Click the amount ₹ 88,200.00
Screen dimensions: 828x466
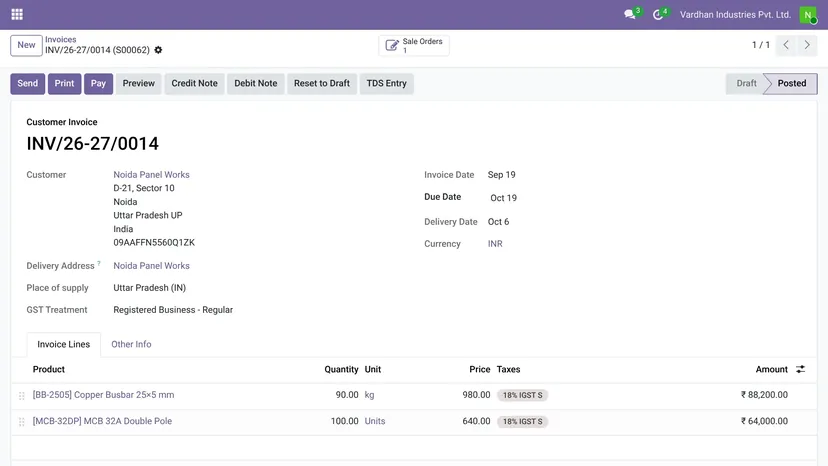pos(764,395)
